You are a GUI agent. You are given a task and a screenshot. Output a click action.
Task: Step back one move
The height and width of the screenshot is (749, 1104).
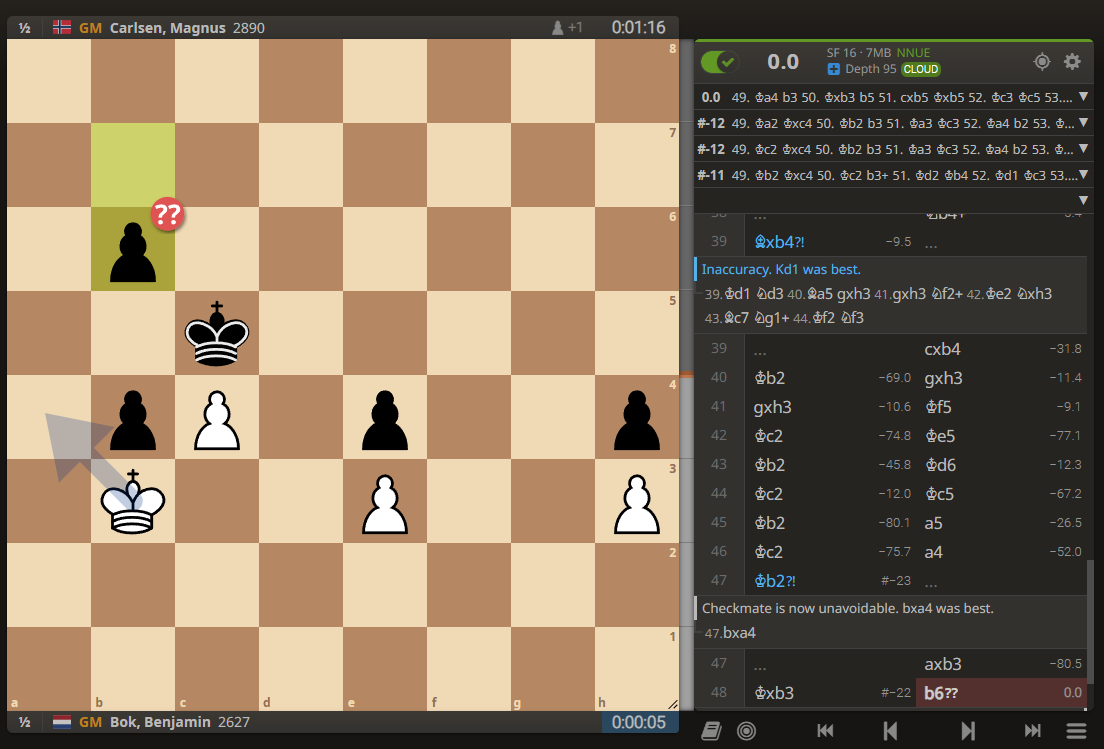[889, 731]
